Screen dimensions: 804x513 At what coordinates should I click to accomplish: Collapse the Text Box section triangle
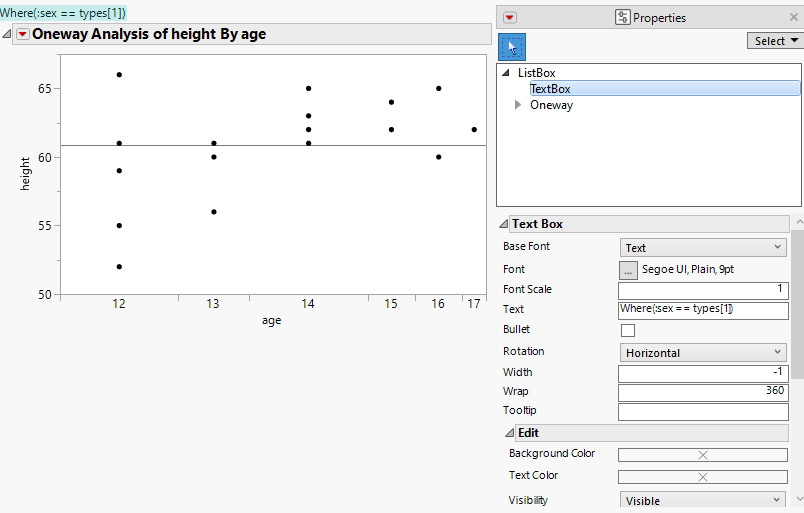(x=504, y=224)
